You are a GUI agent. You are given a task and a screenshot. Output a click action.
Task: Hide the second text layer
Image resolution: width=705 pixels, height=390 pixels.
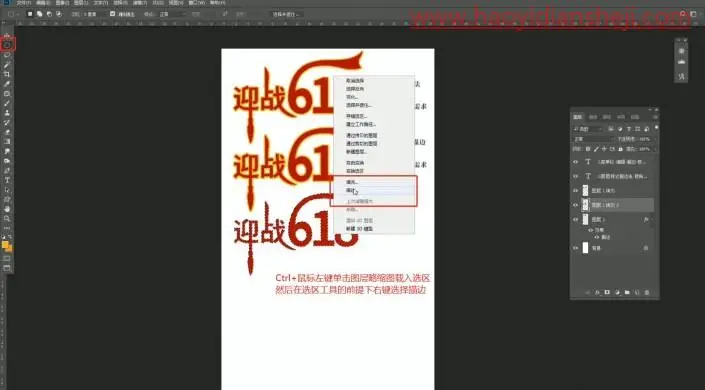576,176
